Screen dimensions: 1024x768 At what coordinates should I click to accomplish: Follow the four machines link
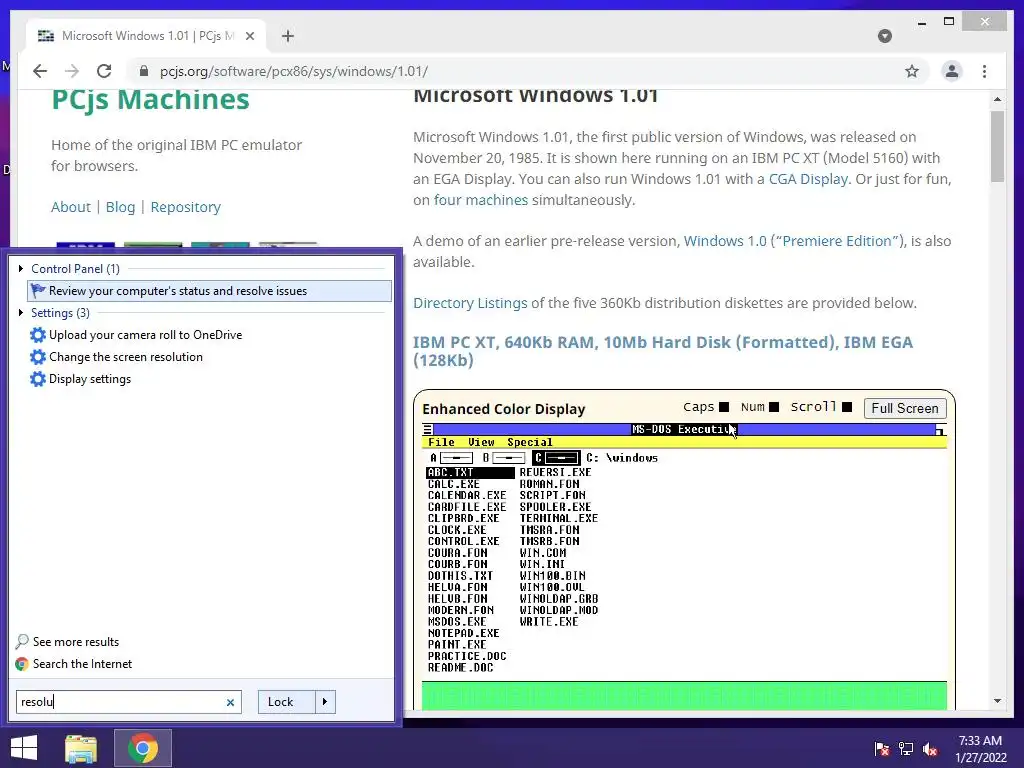pos(481,200)
